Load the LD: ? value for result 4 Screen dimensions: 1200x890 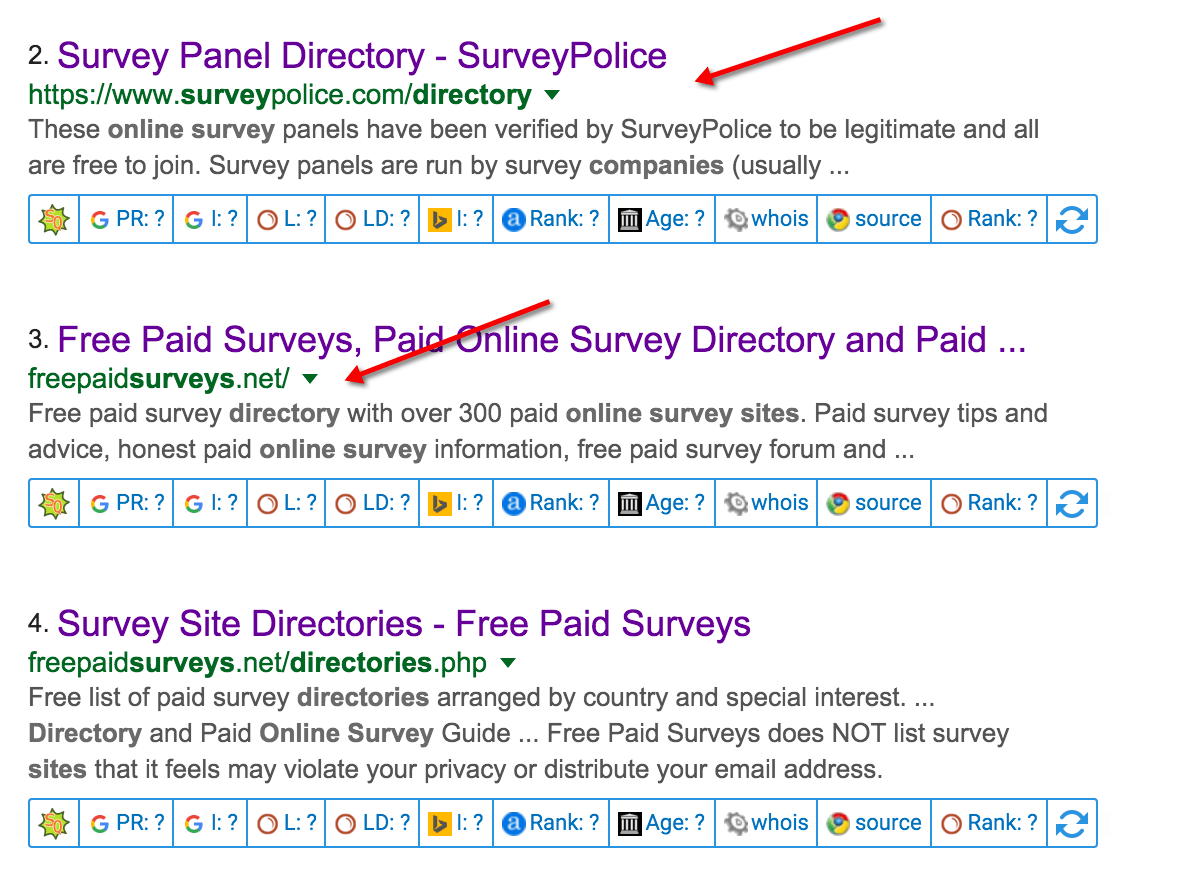[x=372, y=823]
